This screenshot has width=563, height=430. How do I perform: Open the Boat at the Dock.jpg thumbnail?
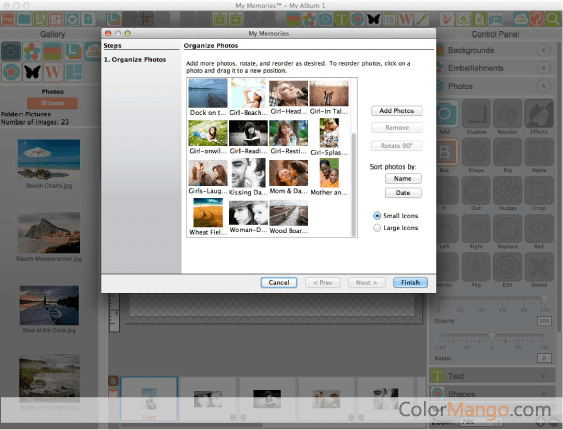pos(49,305)
